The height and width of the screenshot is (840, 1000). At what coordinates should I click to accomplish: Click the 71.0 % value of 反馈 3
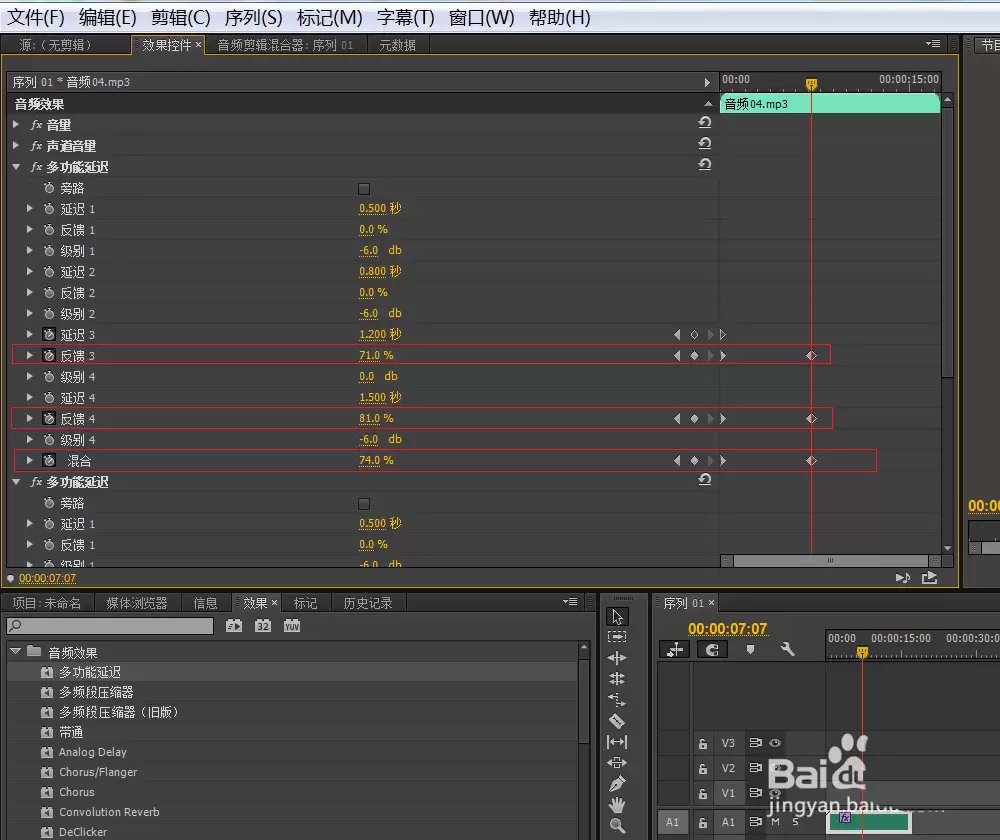point(376,355)
